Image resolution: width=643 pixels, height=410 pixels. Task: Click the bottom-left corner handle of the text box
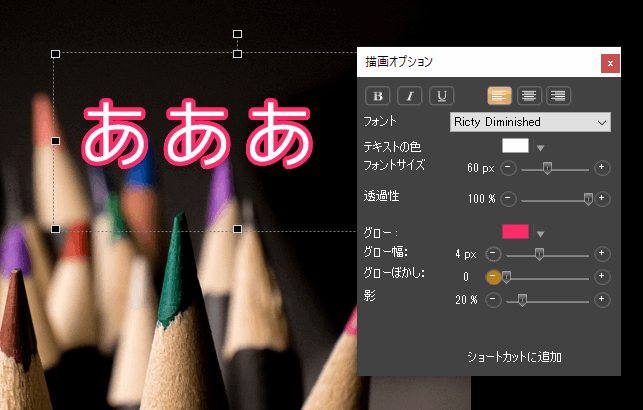coord(55,229)
